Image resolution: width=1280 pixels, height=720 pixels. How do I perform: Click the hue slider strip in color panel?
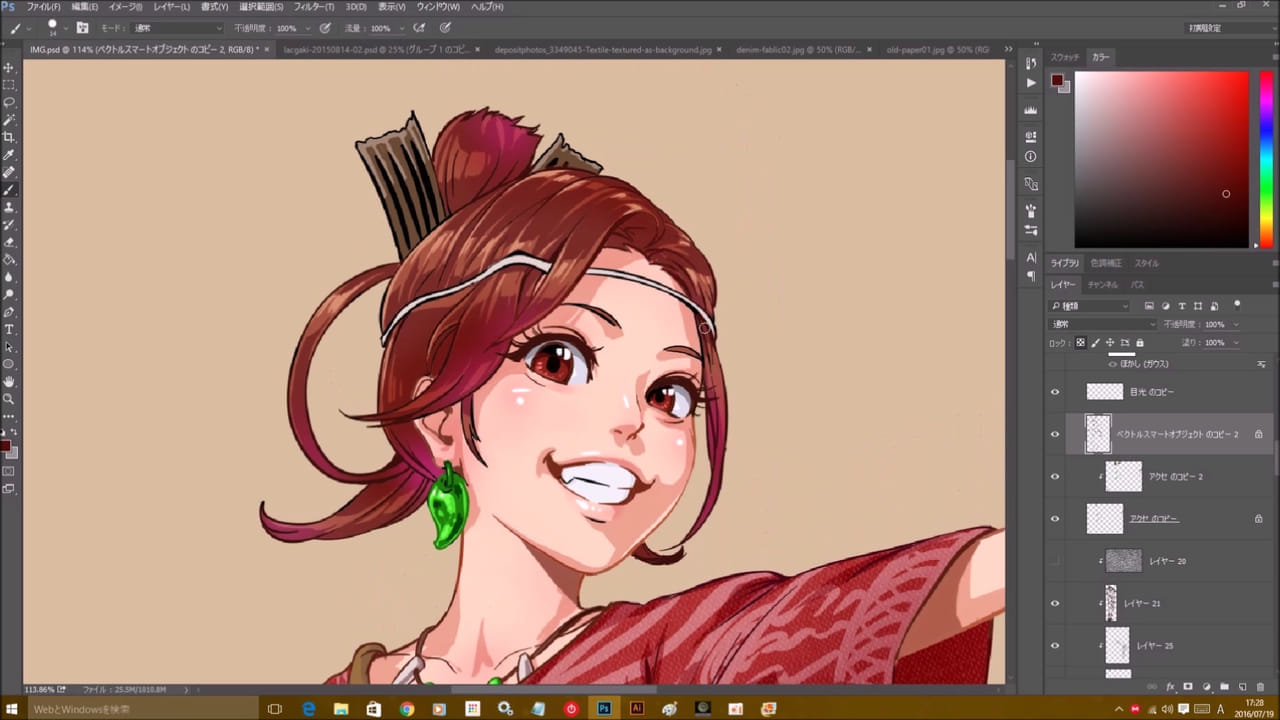click(x=1265, y=158)
